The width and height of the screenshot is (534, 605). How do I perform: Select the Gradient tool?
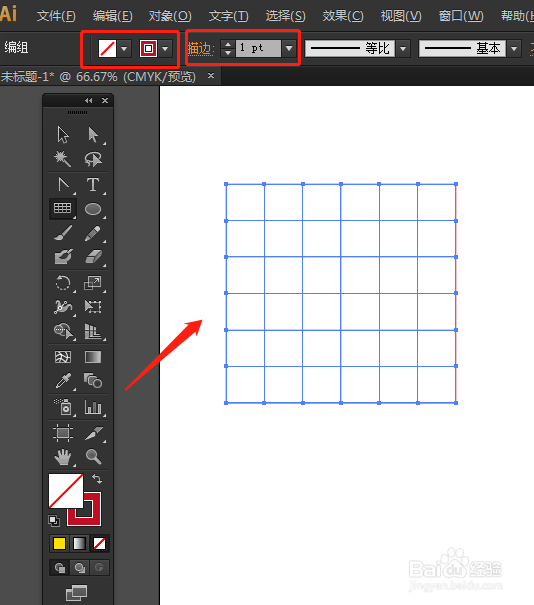(93, 357)
